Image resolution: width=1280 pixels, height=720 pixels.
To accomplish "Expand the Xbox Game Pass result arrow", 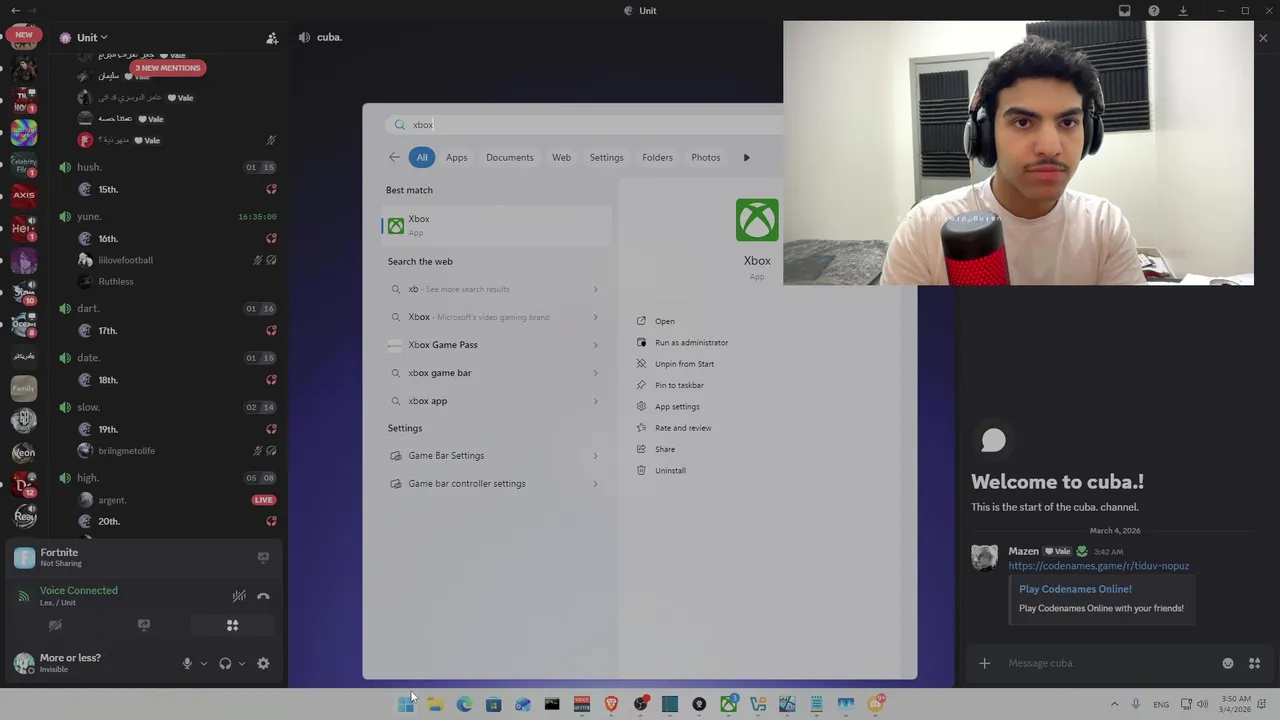I will click(595, 345).
